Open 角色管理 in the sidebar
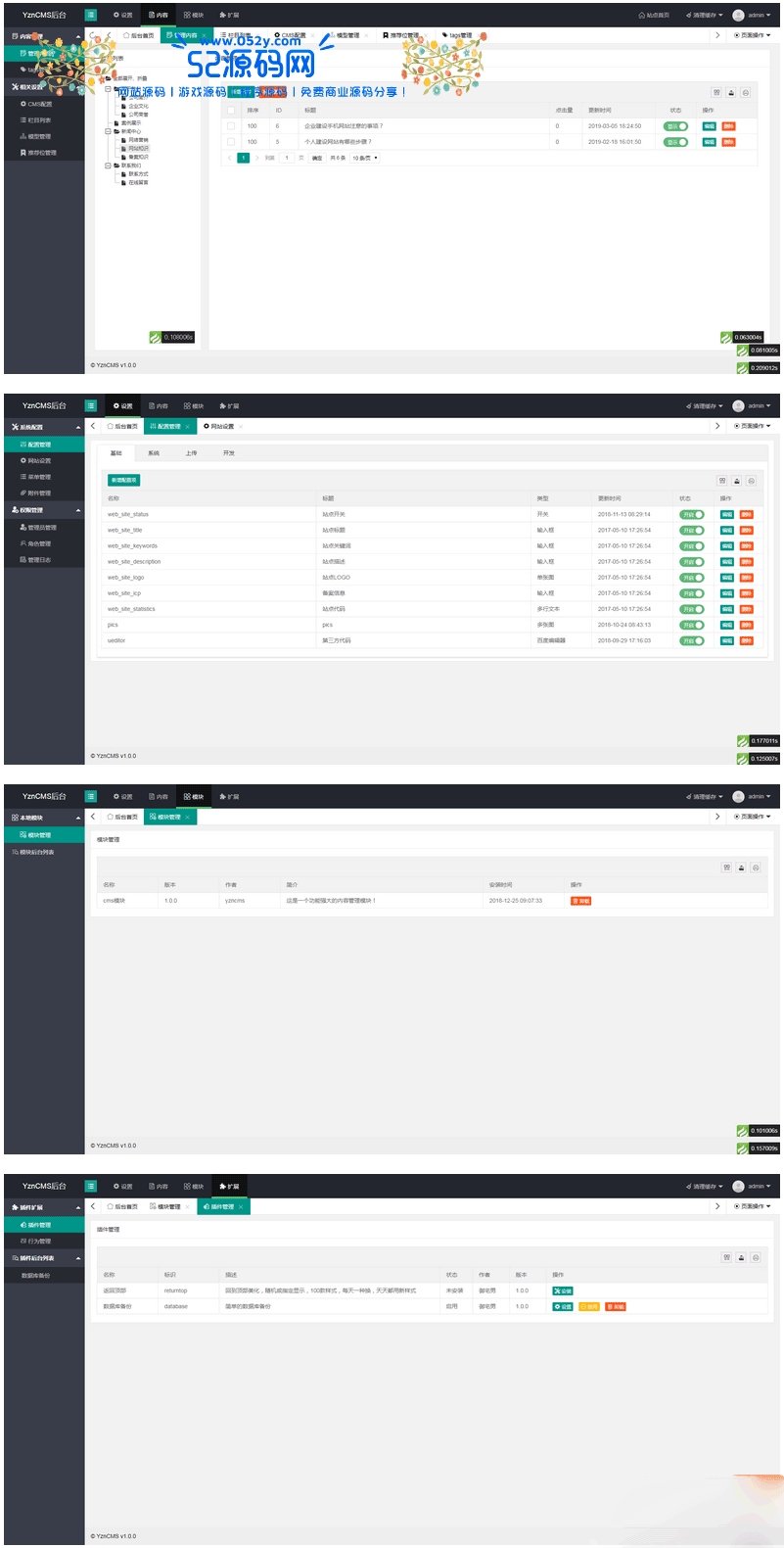The image size is (784, 1548). point(39,543)
